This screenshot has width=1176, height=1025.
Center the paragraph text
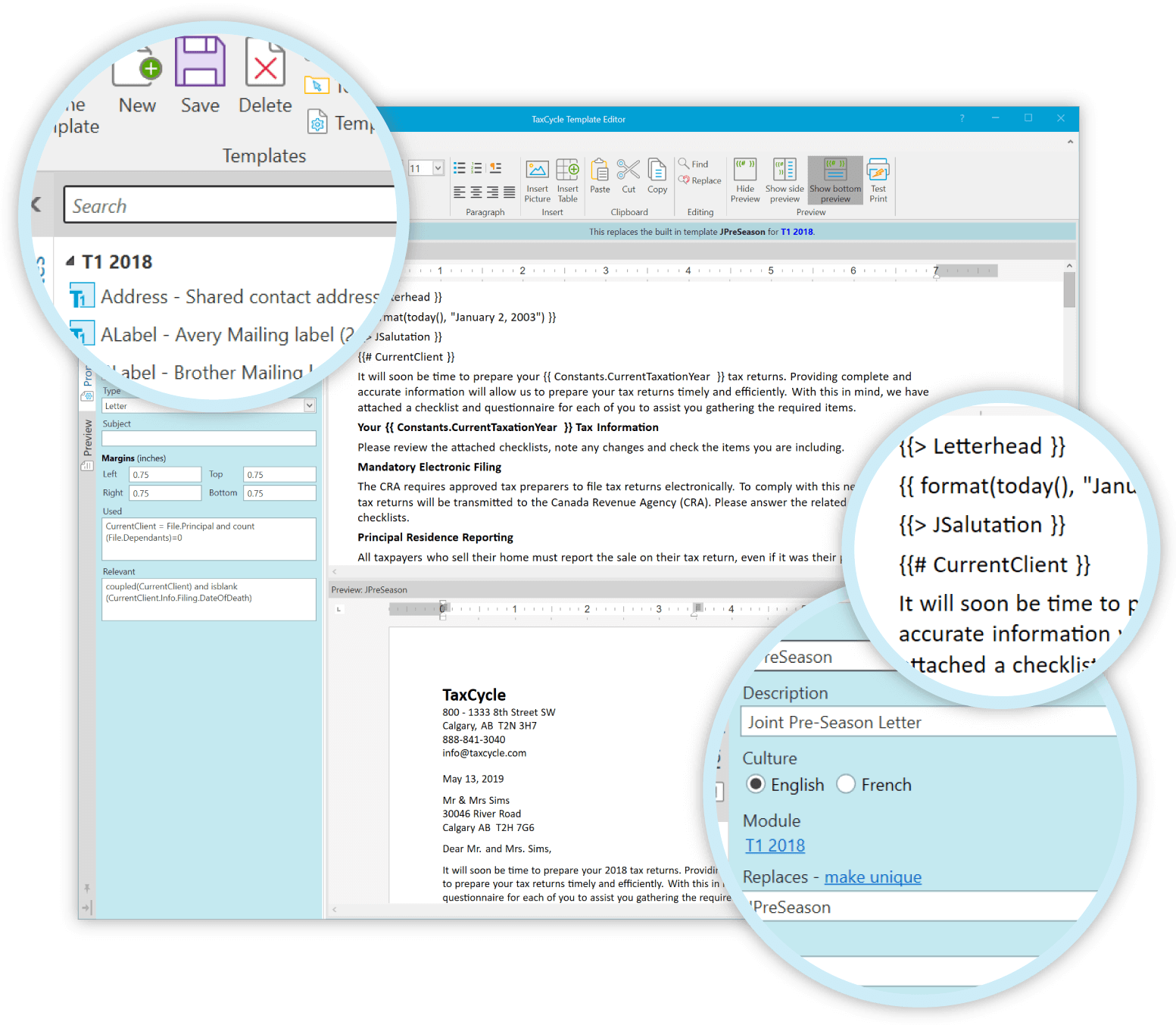tap(476, 192)
